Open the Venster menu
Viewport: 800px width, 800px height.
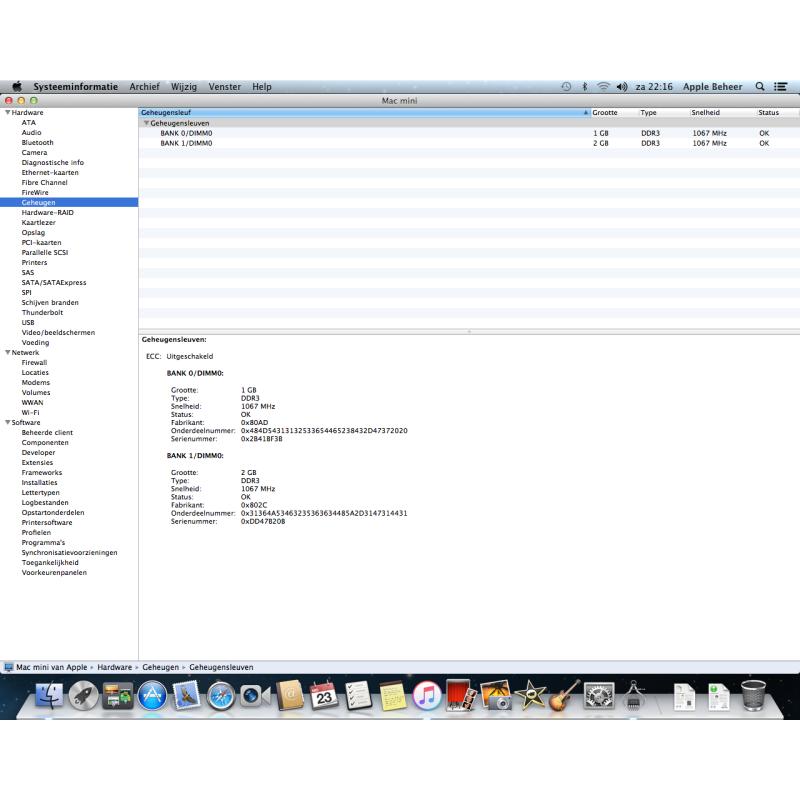224,87
